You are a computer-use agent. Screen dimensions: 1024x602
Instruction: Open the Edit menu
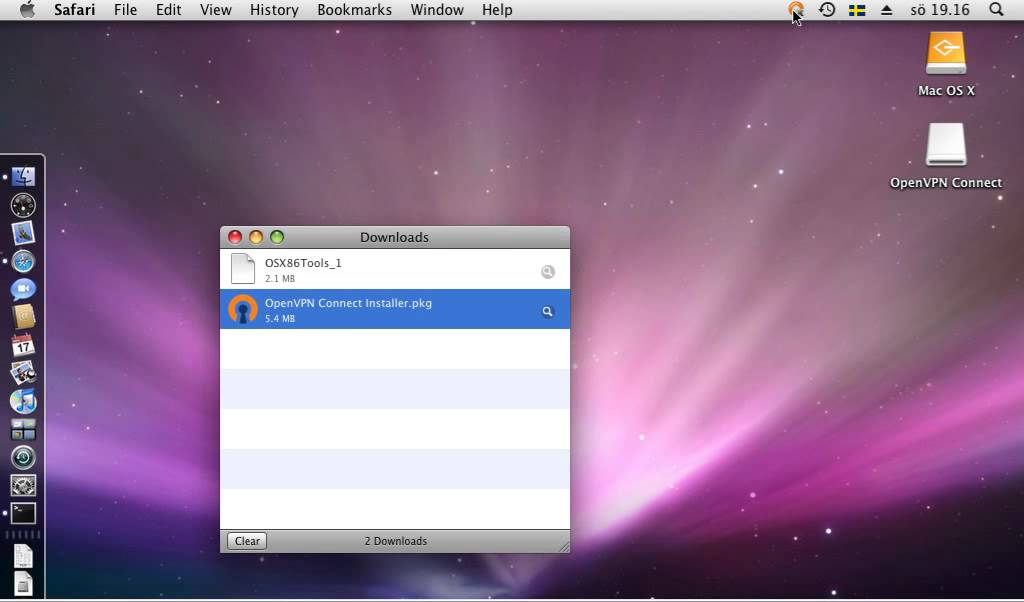tap(168, 10)
